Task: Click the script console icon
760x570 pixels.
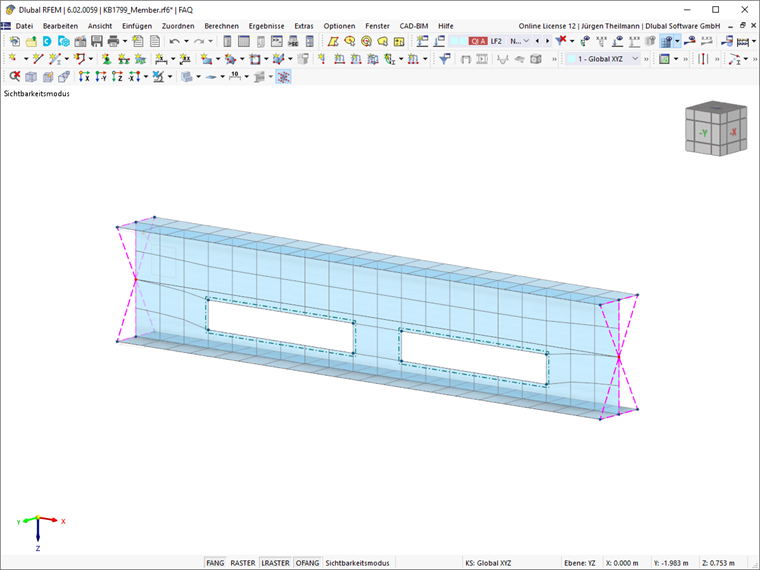Action: pos(277,41)
